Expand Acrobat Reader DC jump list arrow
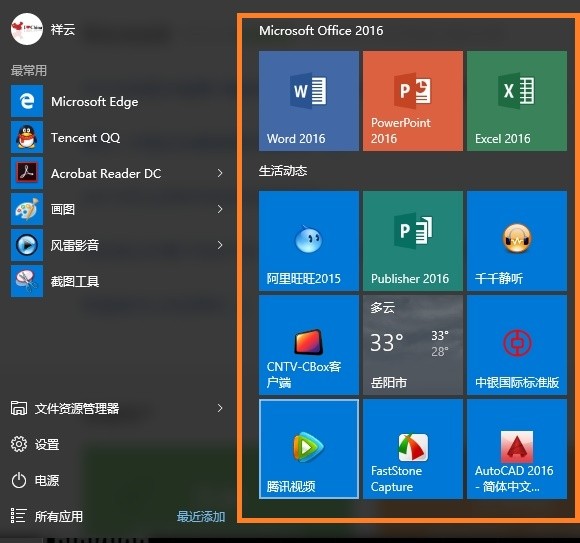580x543 pixels. pos(220,173)
